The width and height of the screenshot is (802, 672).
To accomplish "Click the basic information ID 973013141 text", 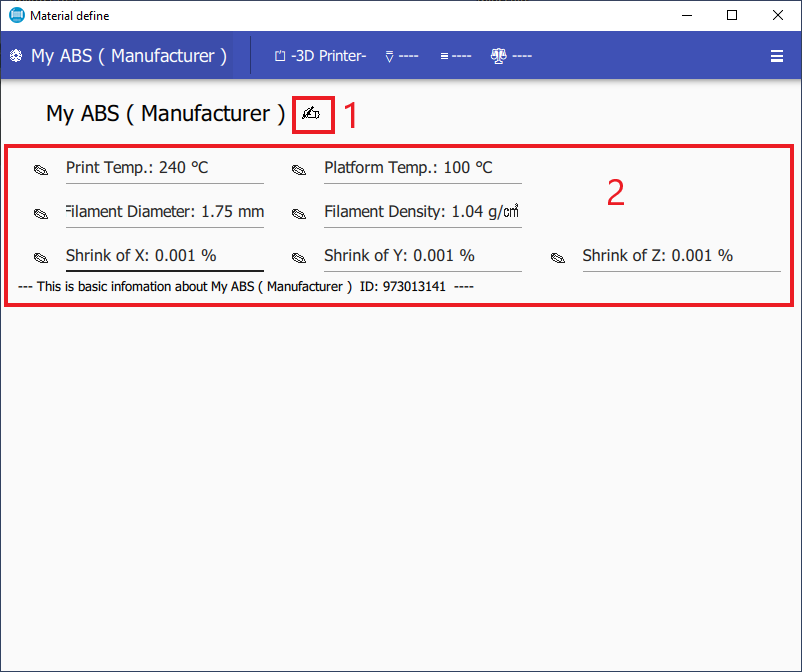I will pos(246,286).
